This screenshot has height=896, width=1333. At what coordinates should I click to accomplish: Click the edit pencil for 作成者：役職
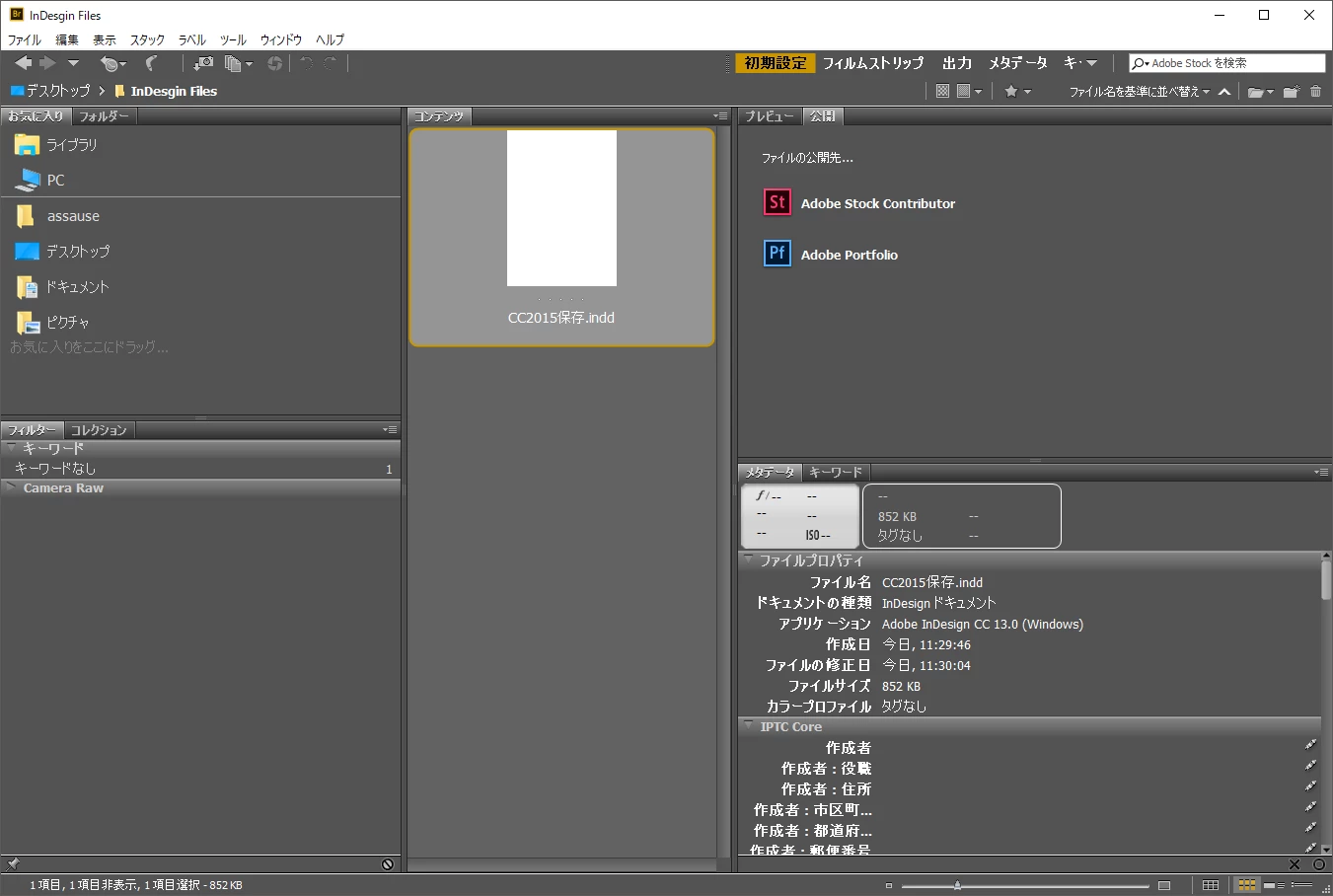1310,766
